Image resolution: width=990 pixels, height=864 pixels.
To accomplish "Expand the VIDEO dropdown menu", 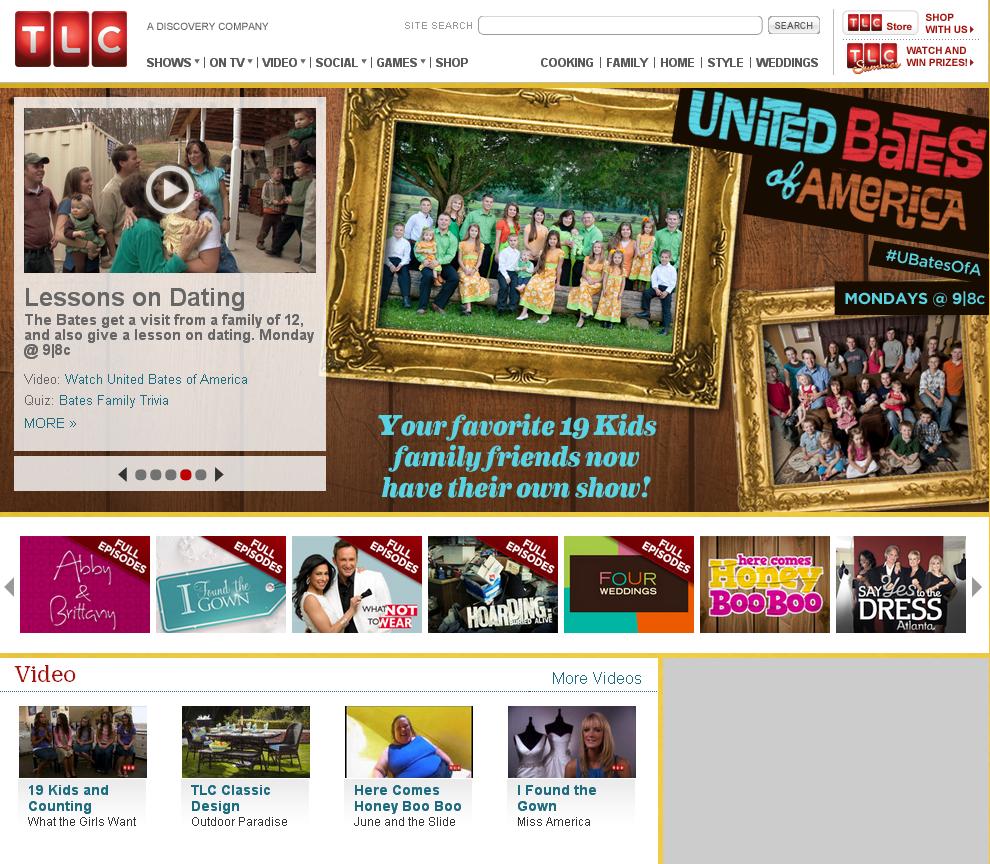I will (284, 63).
